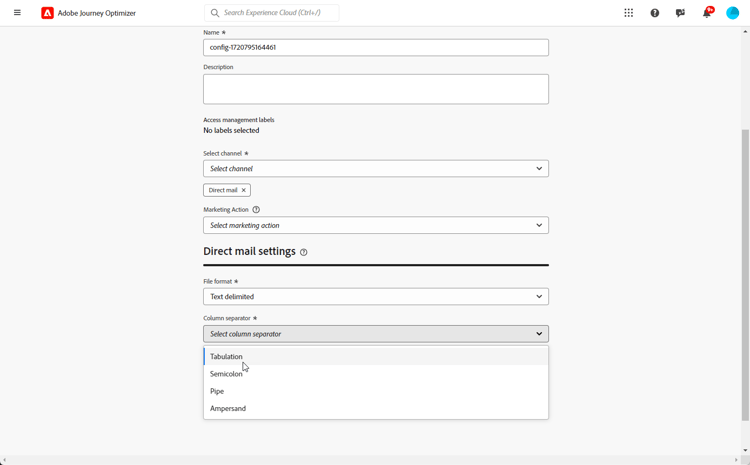Open the application switcher grid
750x465 pixels.
(x=628, y=13)
